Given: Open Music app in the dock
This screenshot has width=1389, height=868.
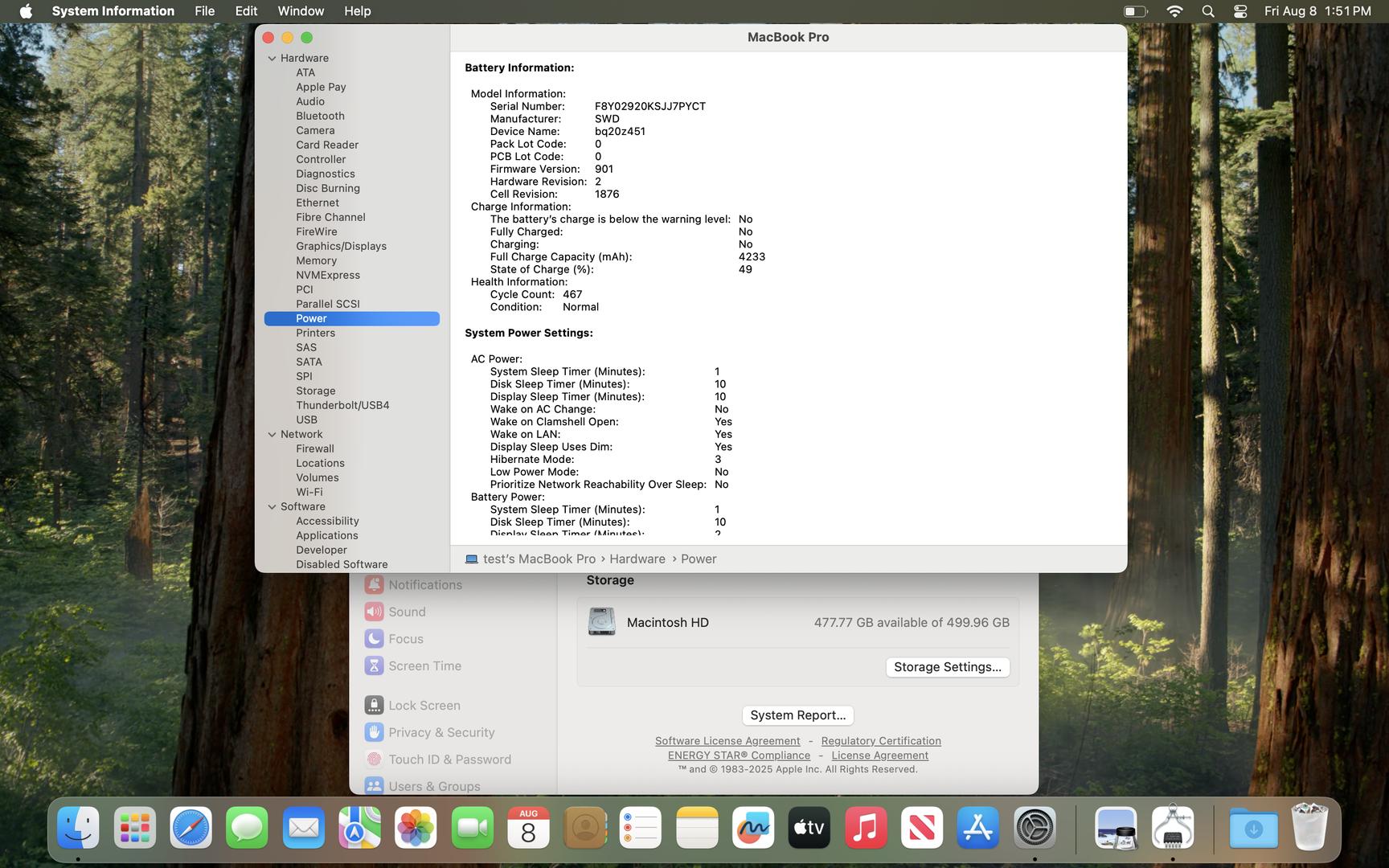Looking at the screenshot, I should tap(866, 828).
